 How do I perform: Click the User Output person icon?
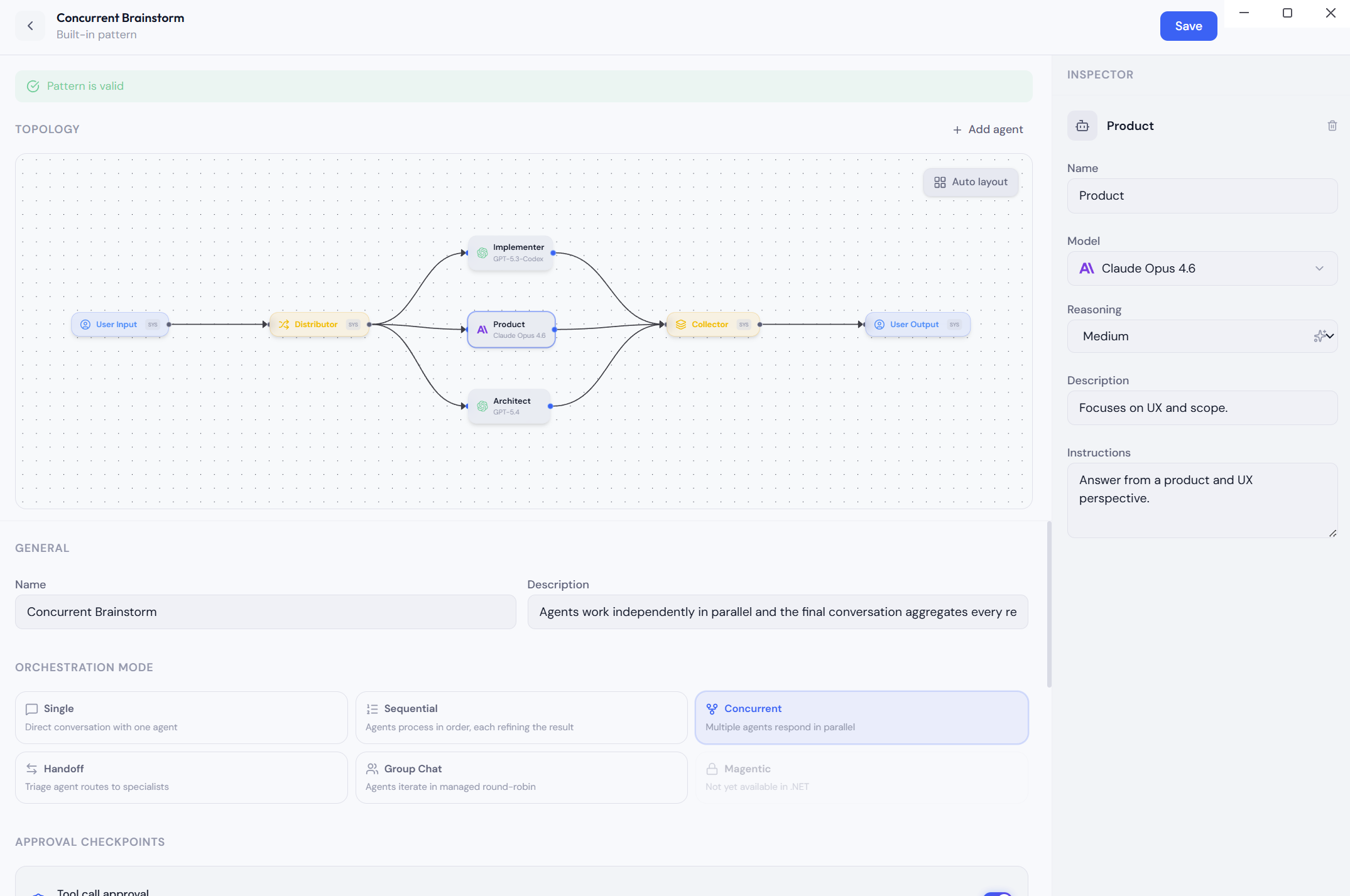click(x=879, y=325)
